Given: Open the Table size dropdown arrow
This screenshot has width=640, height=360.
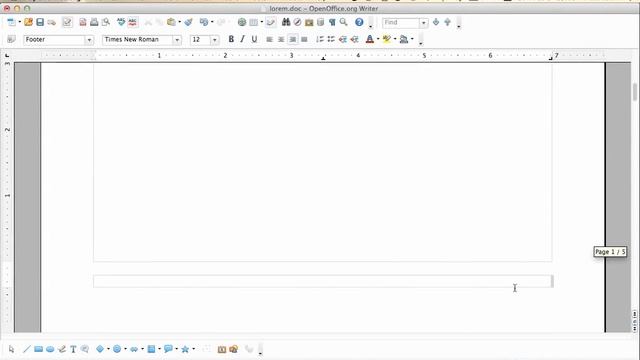Looking at the screenshot, I should point(262,22).
